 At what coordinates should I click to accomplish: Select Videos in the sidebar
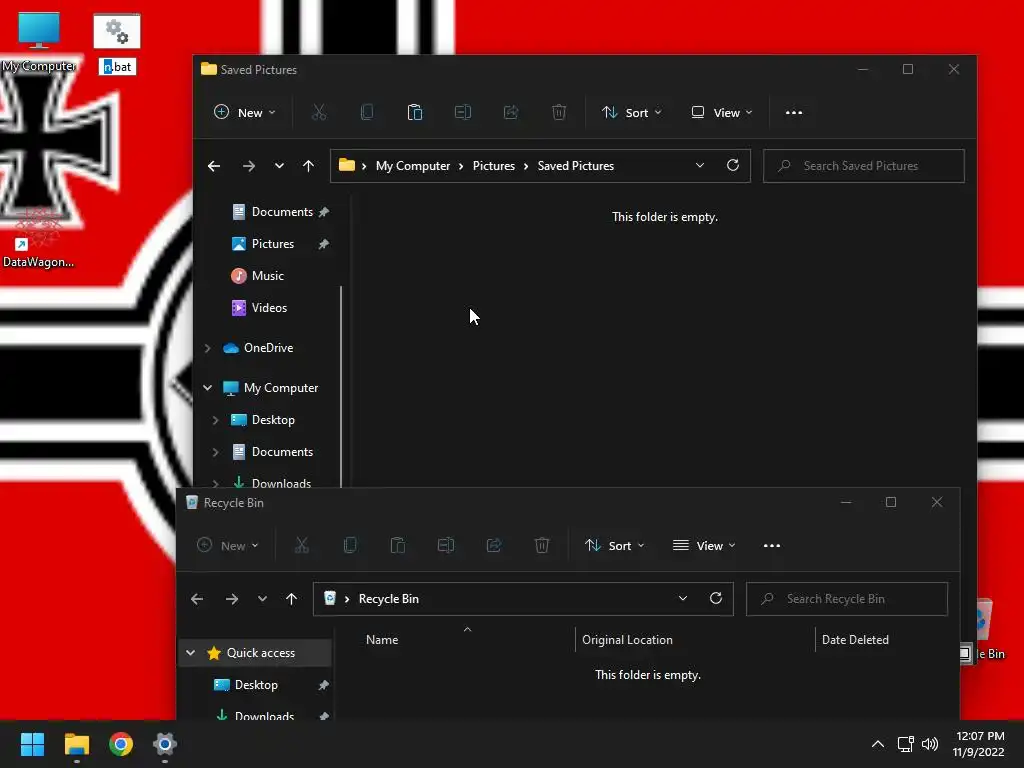click(x=259, y=308)
